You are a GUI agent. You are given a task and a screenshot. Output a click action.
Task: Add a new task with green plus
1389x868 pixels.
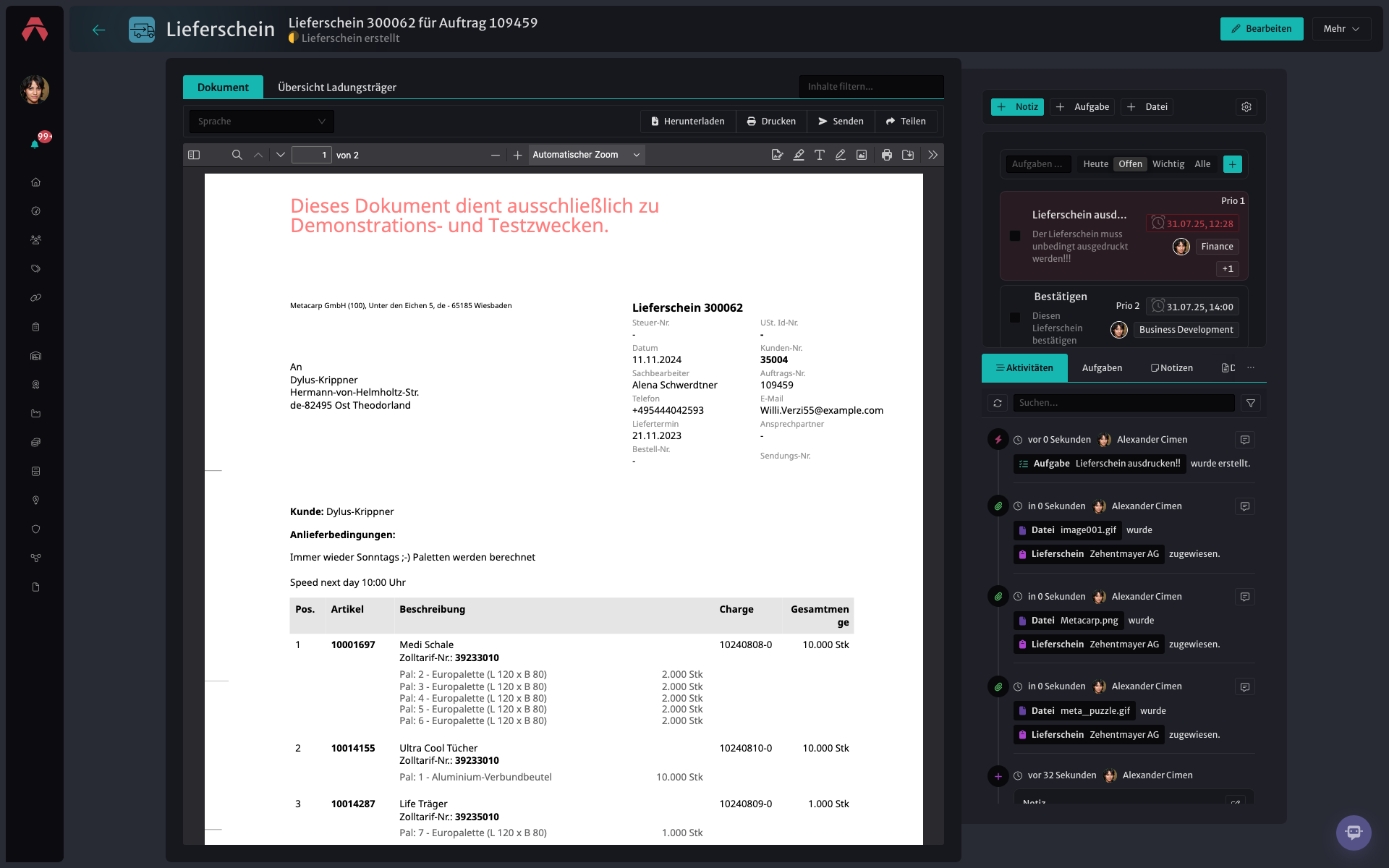1233,164
